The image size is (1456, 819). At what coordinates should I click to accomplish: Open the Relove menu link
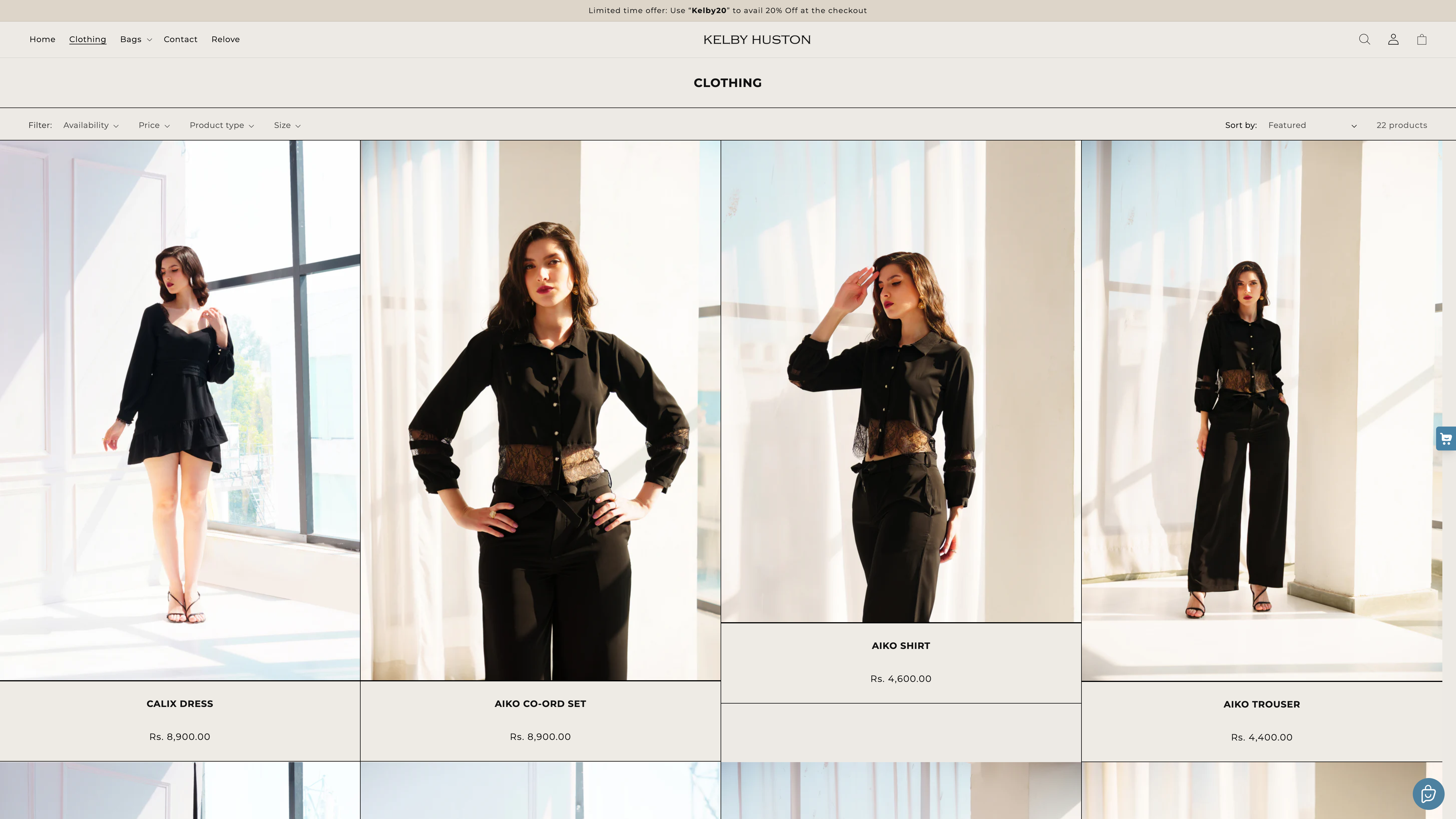pos(226,40)
